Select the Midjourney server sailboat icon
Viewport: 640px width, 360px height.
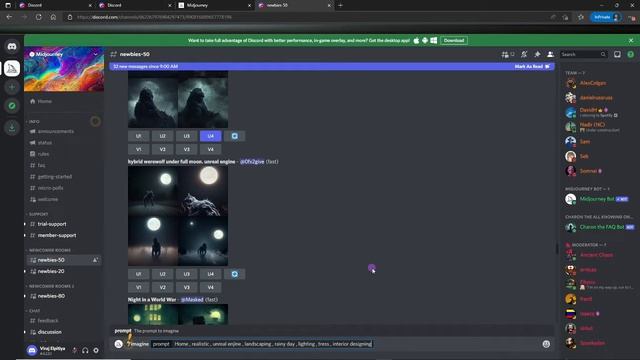point(12,68)
